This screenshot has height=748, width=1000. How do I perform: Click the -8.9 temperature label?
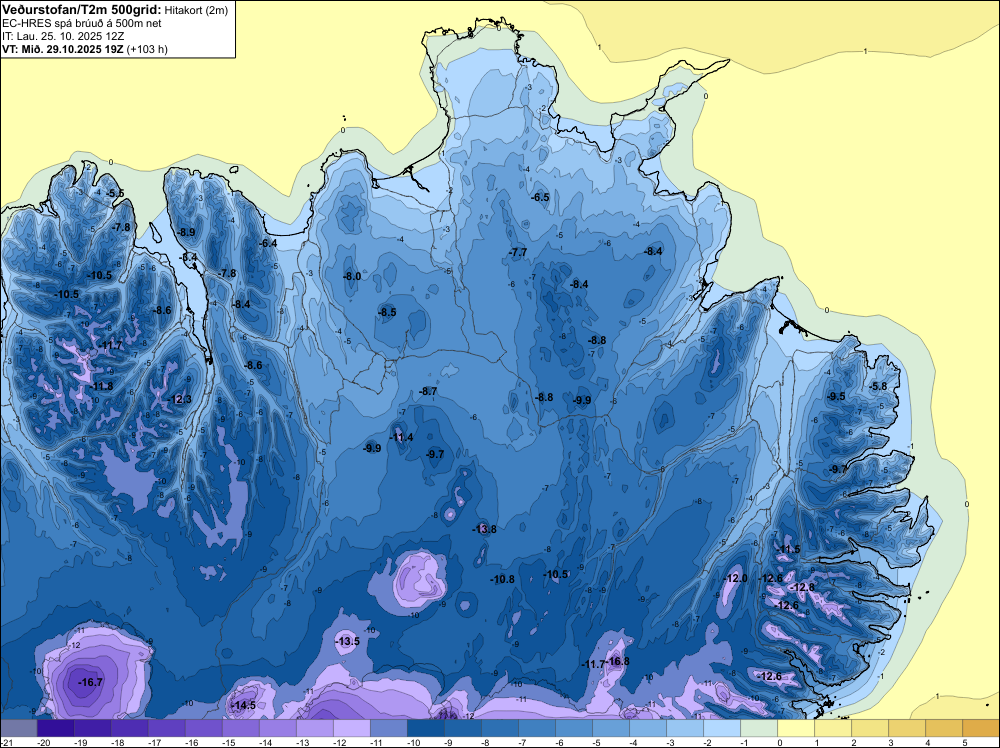186,232
